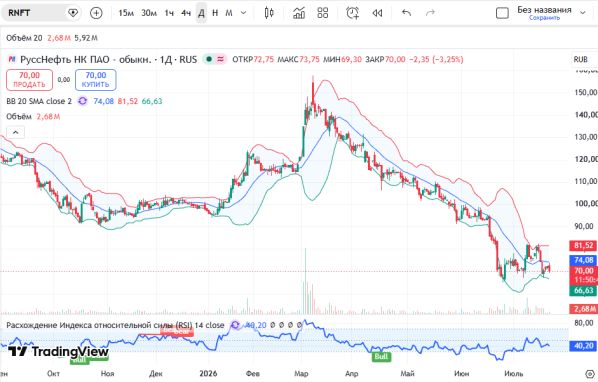This screenshot has width=598, height=382.
Task: Open the Indicators panel icon
Action: click(x=299, y=13)
